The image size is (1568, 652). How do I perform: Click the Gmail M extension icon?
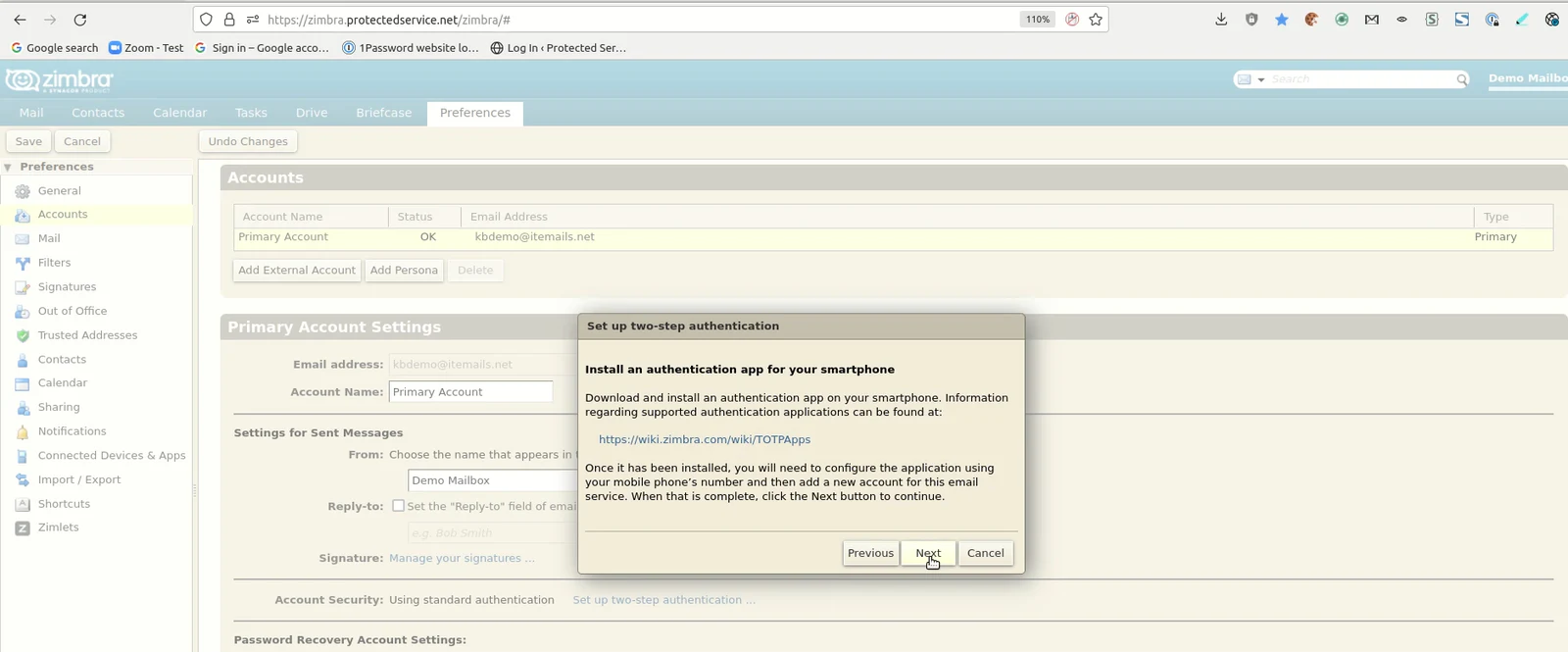point(1372,20)
